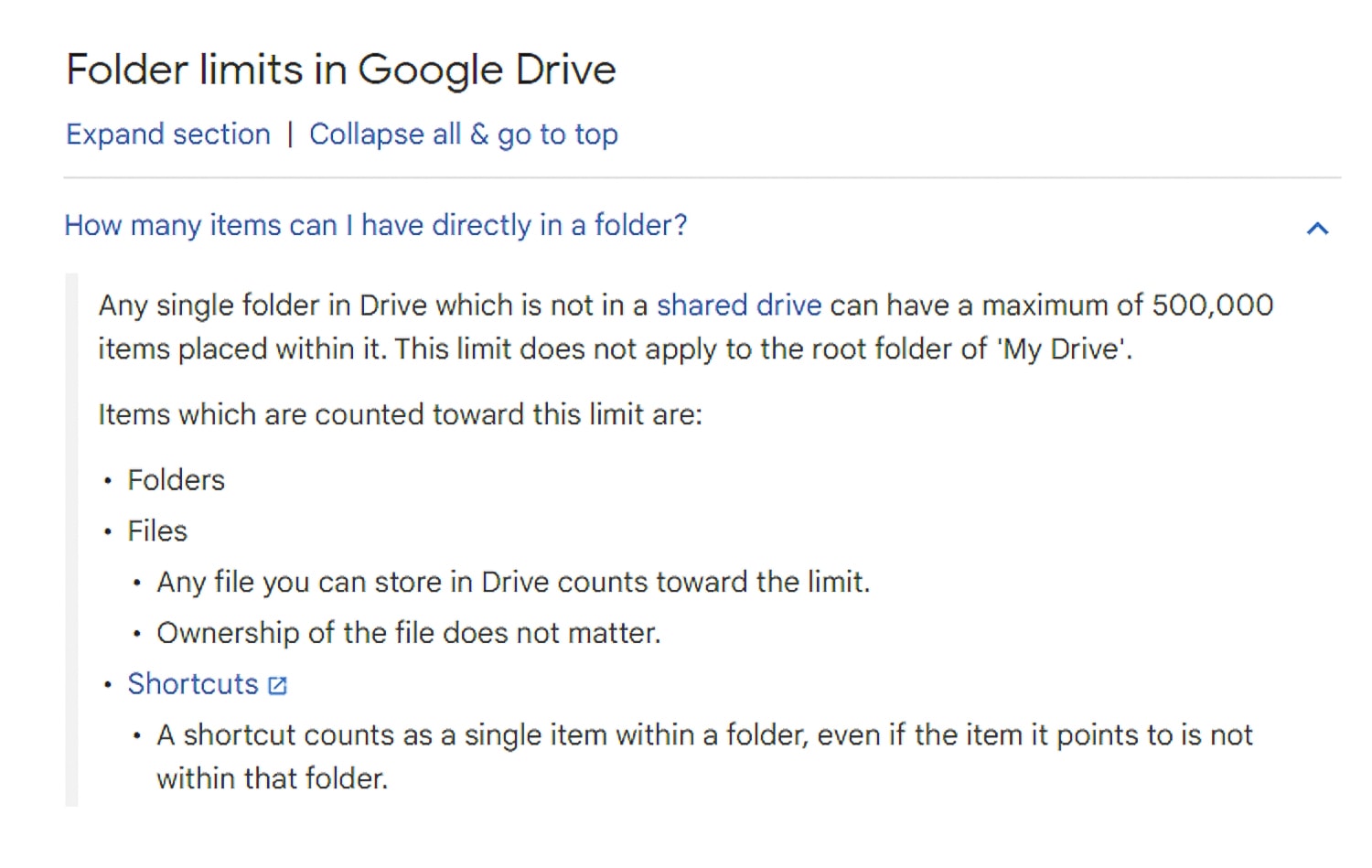
Task: Click 'How many items can I have directly in a folder?'
Action: coord(376,225)
